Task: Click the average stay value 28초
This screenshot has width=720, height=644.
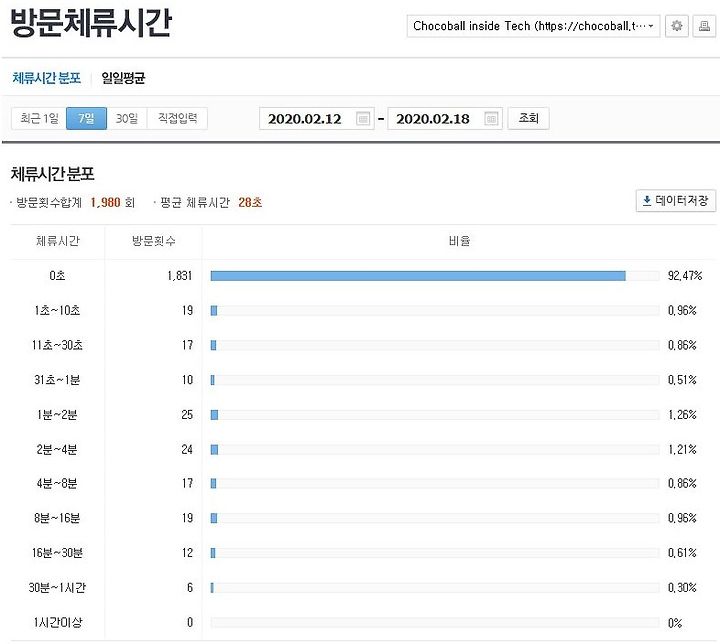Action: point(250,203)
